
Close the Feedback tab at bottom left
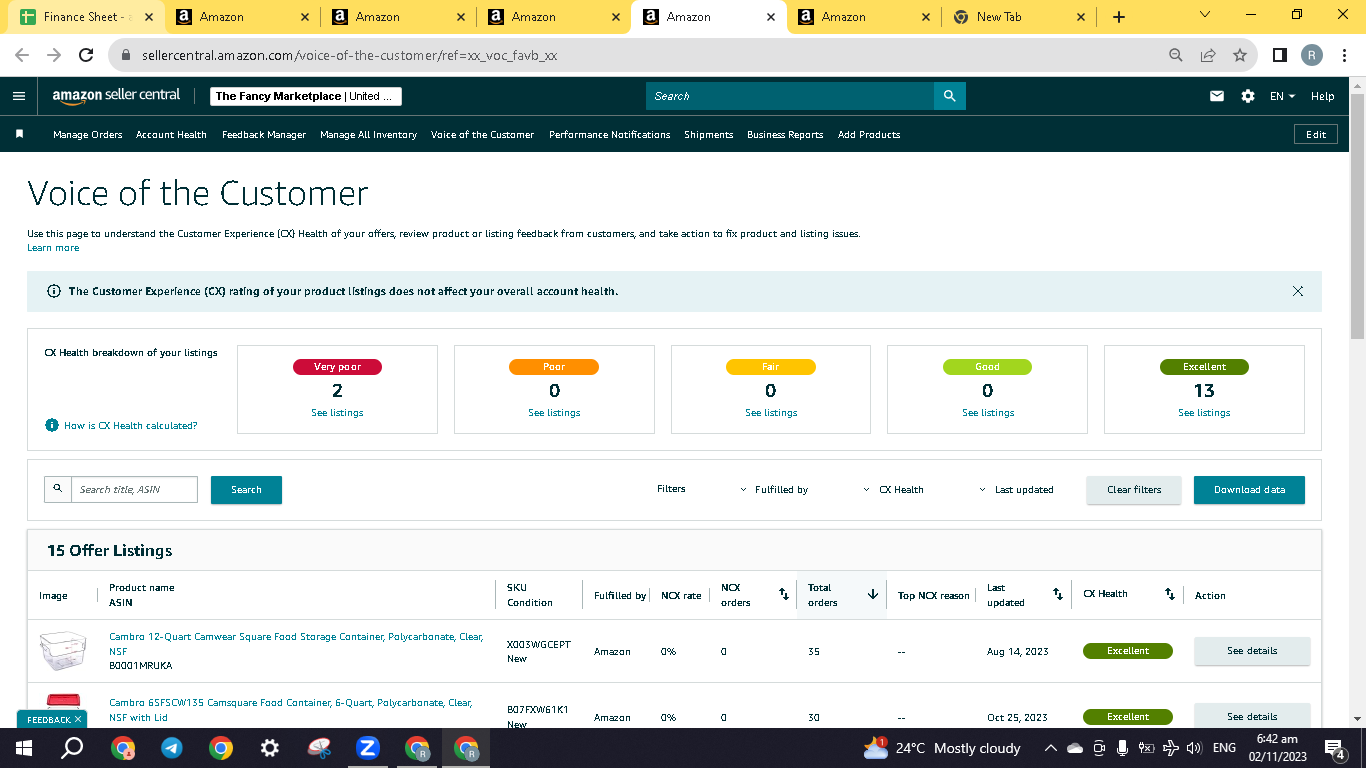pyautogui.click(x=78, y=719)
